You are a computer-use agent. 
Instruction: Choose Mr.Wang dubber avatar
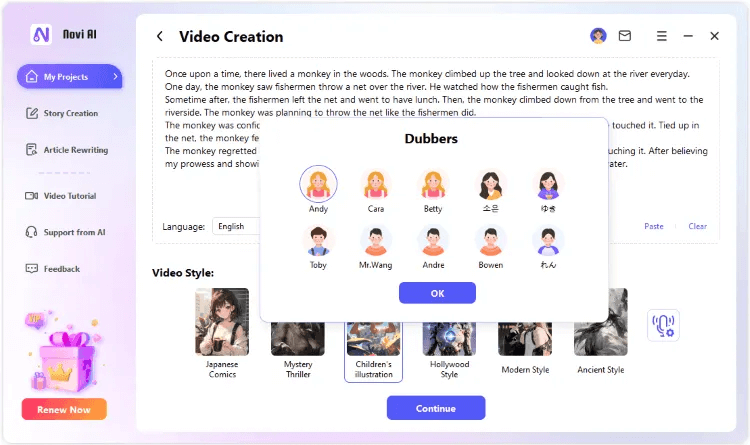(x=376, y=241)
